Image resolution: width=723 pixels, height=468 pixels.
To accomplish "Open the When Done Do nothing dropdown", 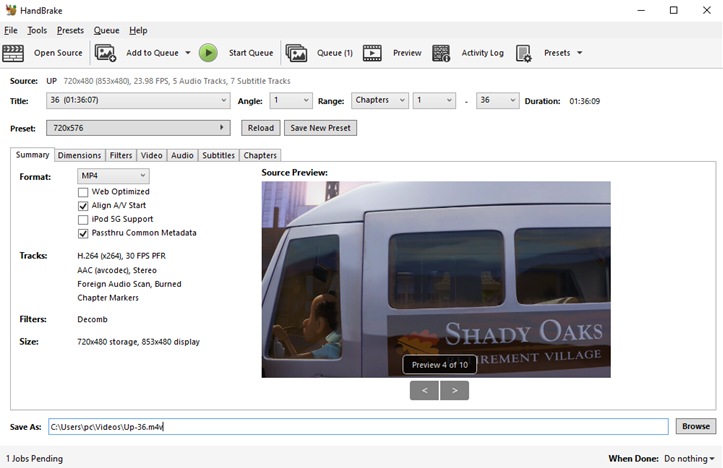I will pos(689,459).
